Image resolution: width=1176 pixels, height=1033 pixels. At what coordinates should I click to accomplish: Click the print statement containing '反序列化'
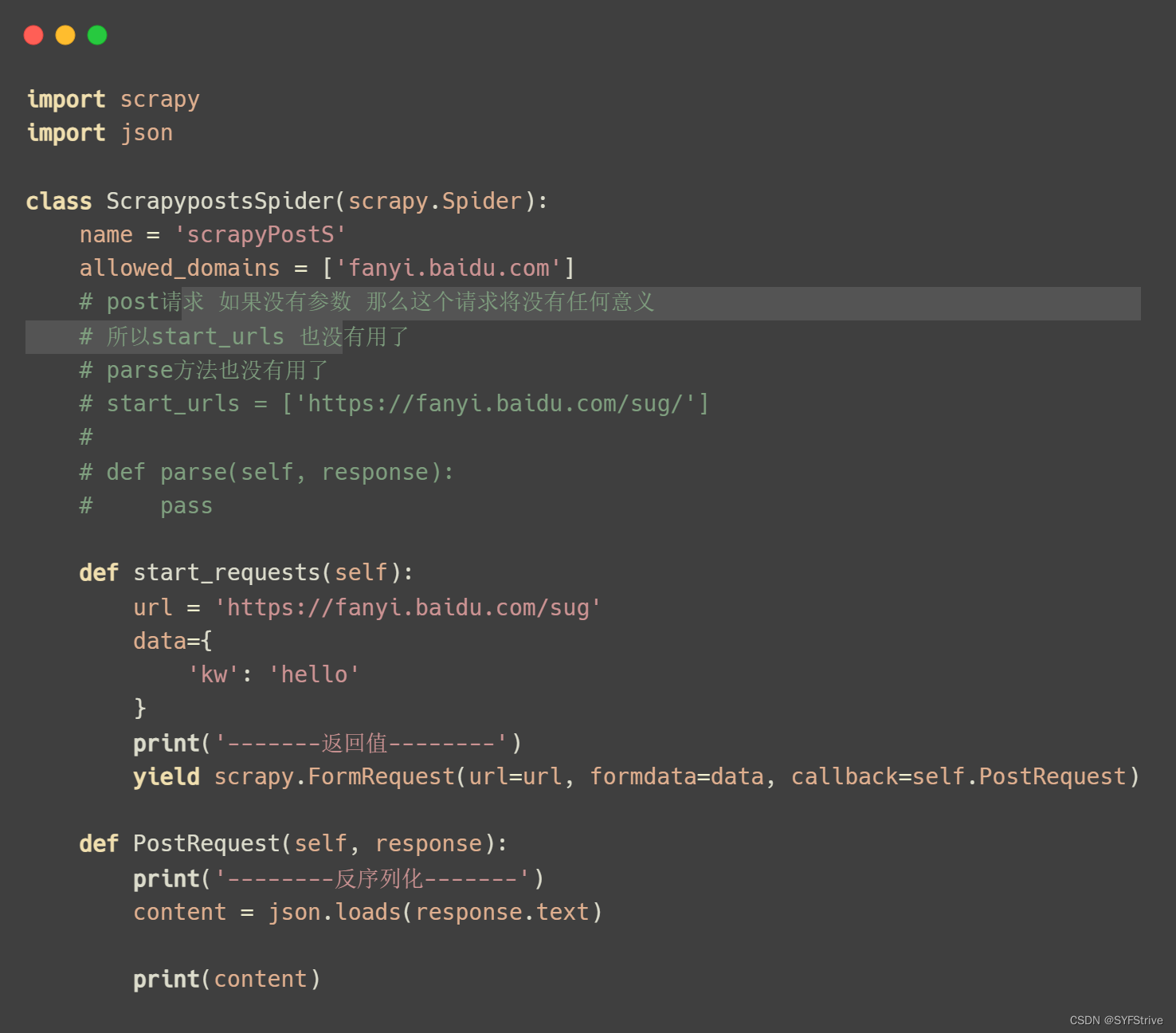click(x=339, y=878)
